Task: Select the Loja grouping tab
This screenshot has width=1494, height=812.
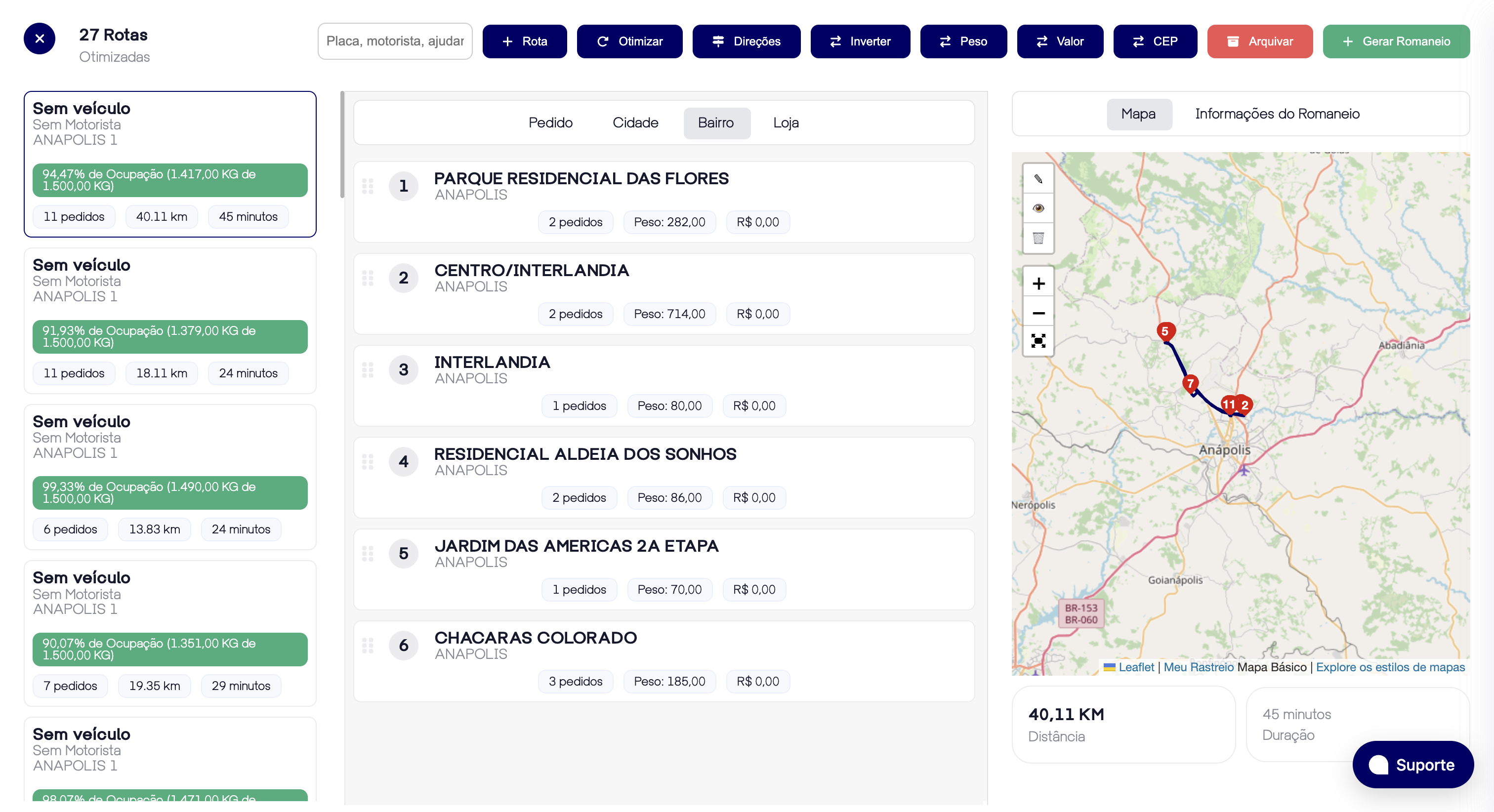Action: 785,123
